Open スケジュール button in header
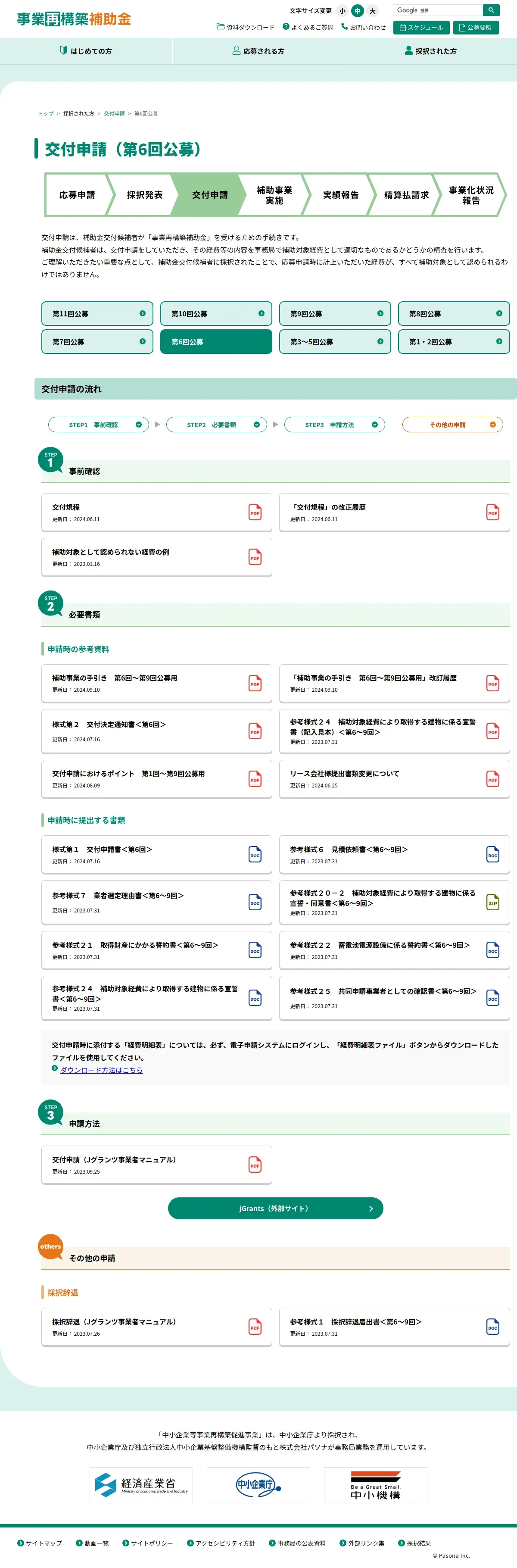Viewport: 517px width, 1568px height. click(421, 28)
